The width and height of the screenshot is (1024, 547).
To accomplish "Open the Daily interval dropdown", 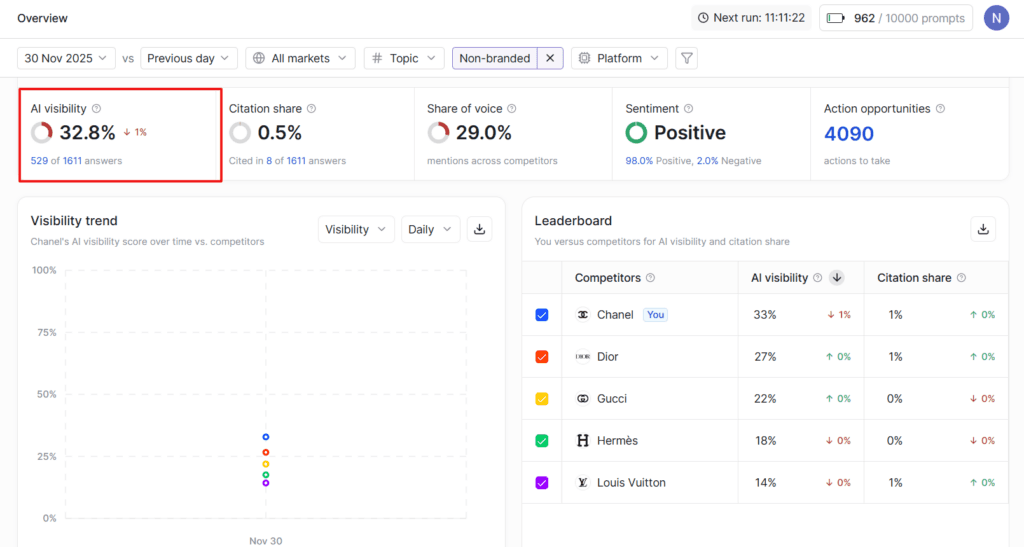I will tap(430, 229).
